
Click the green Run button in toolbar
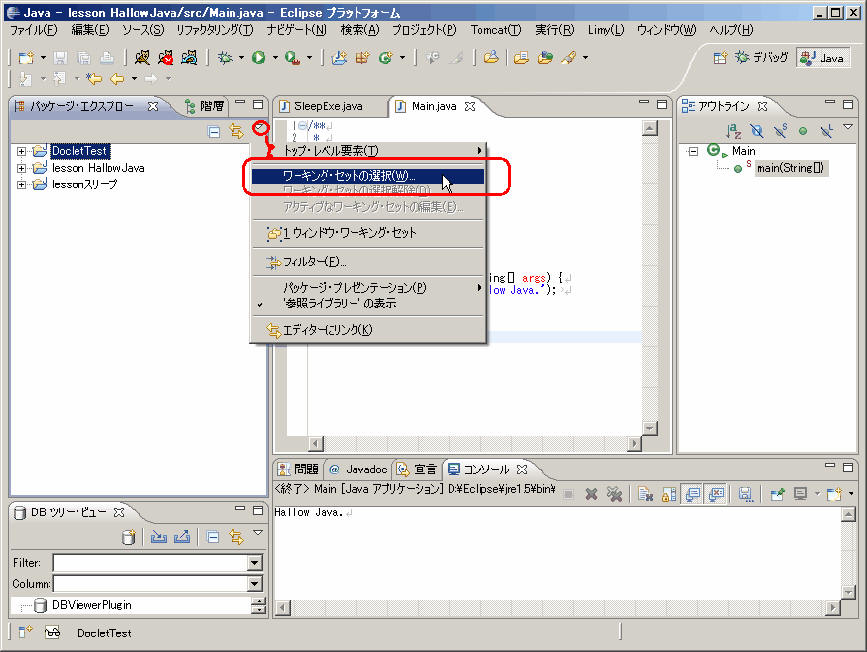click(258, 58)
